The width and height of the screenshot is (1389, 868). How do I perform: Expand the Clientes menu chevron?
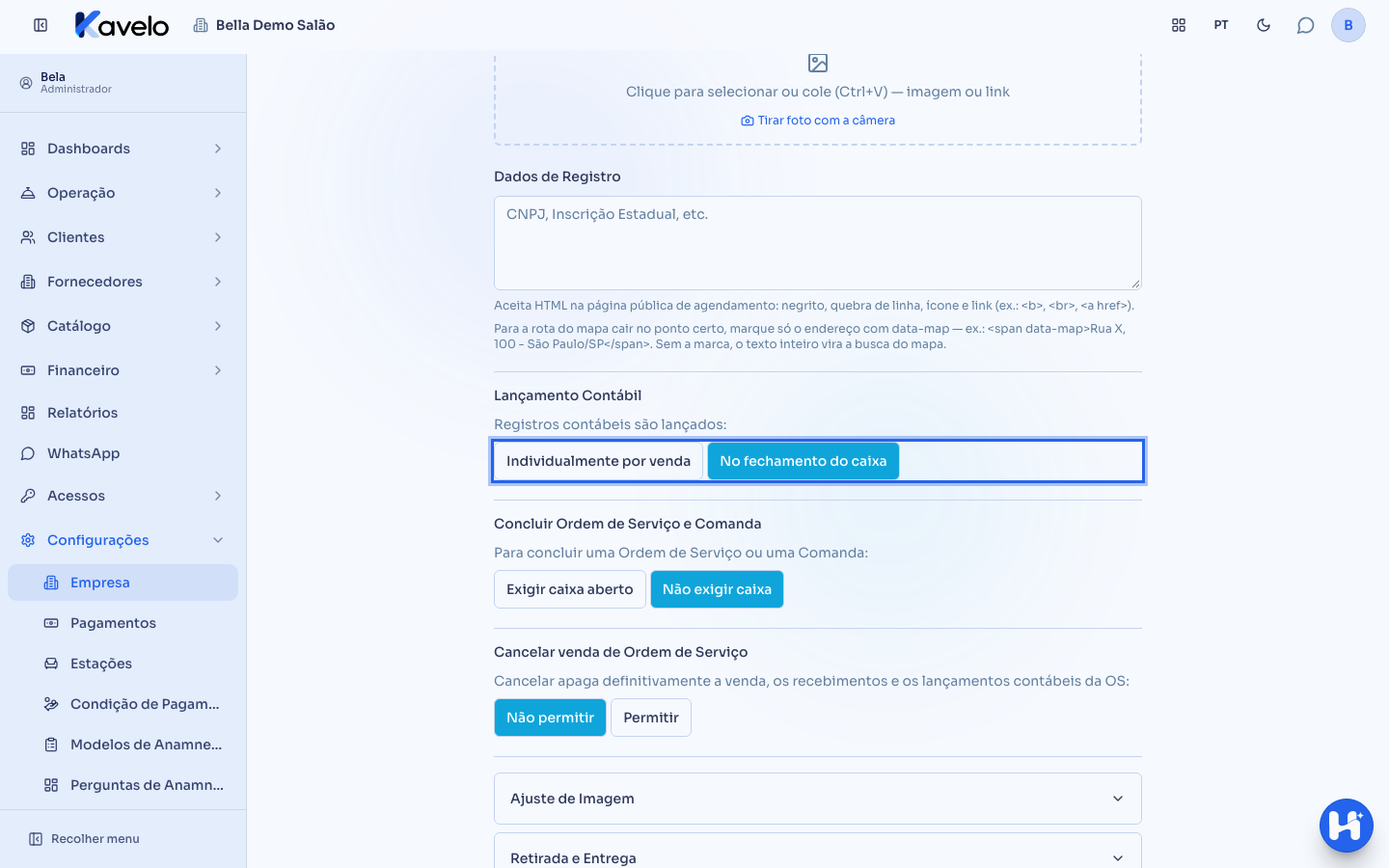pyautogui.click(x=218, y=237)
